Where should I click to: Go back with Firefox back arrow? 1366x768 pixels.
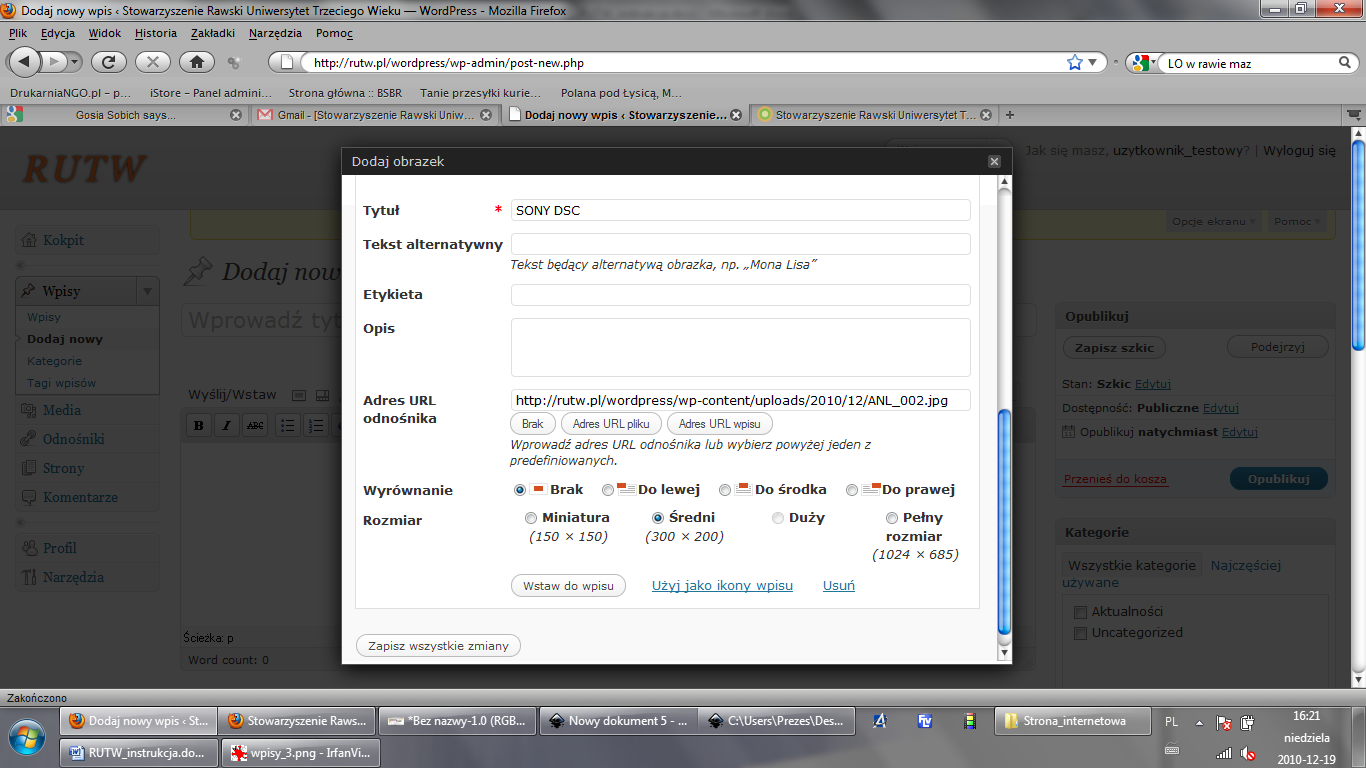tap(25, 62)
